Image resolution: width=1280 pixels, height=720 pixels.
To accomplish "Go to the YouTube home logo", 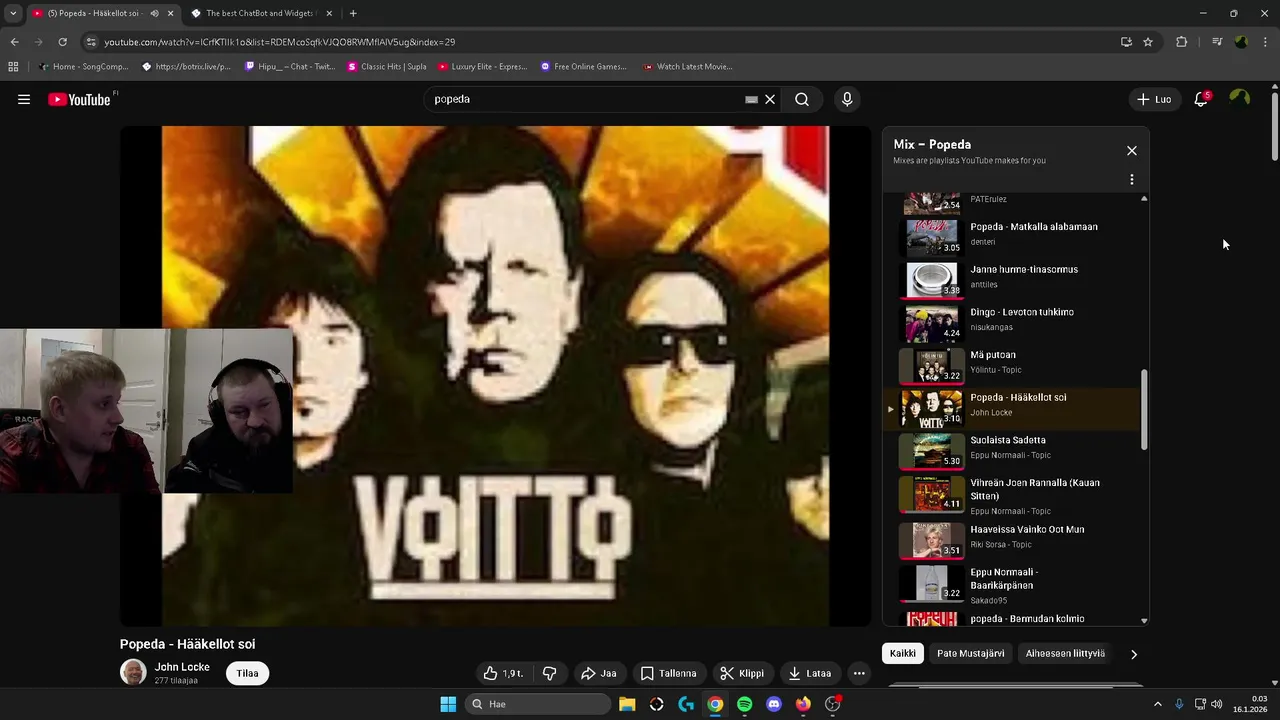I will (x=81, y=99).
